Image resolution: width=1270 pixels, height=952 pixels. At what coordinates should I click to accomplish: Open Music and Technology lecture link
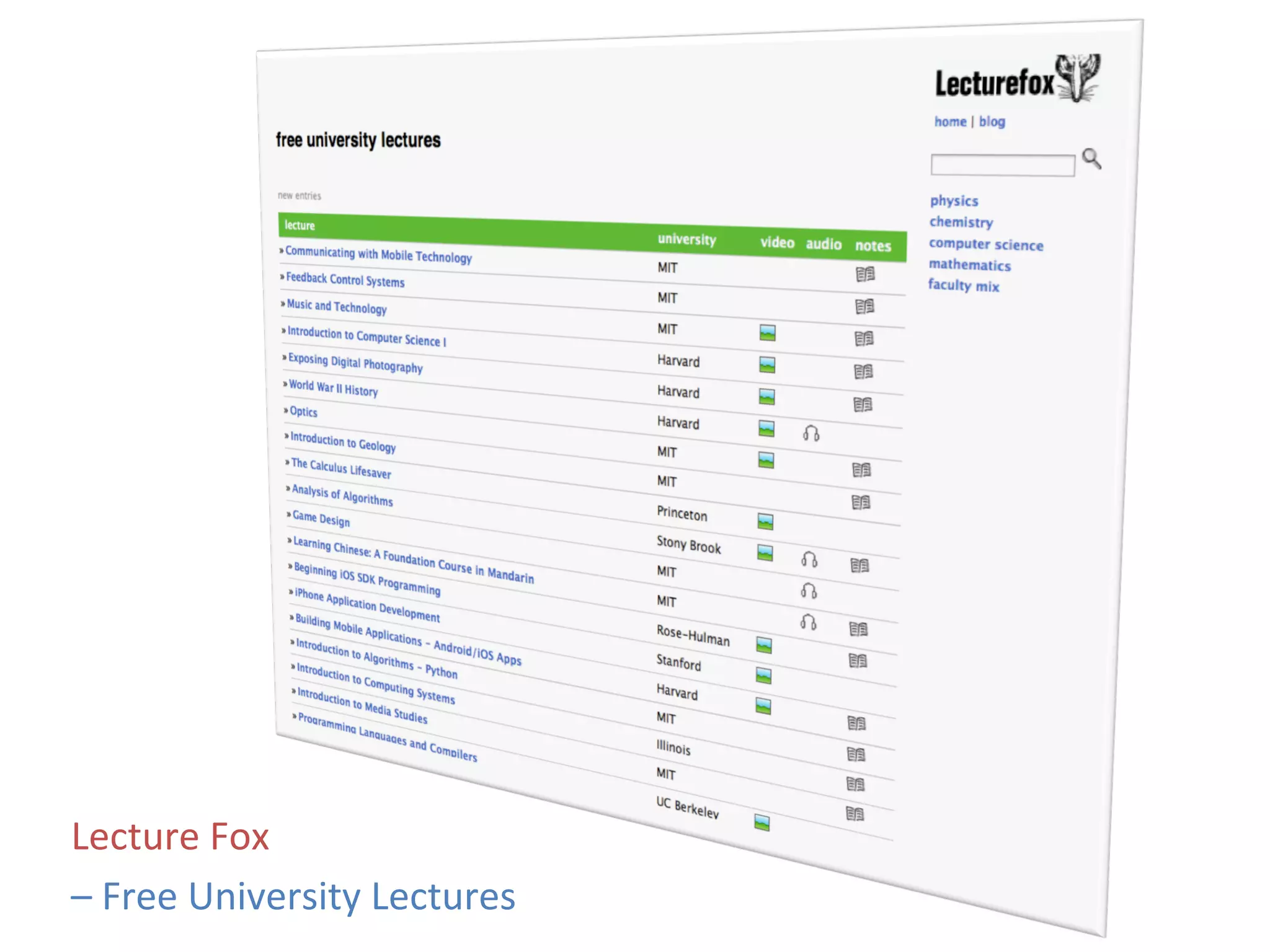point(336,306)
